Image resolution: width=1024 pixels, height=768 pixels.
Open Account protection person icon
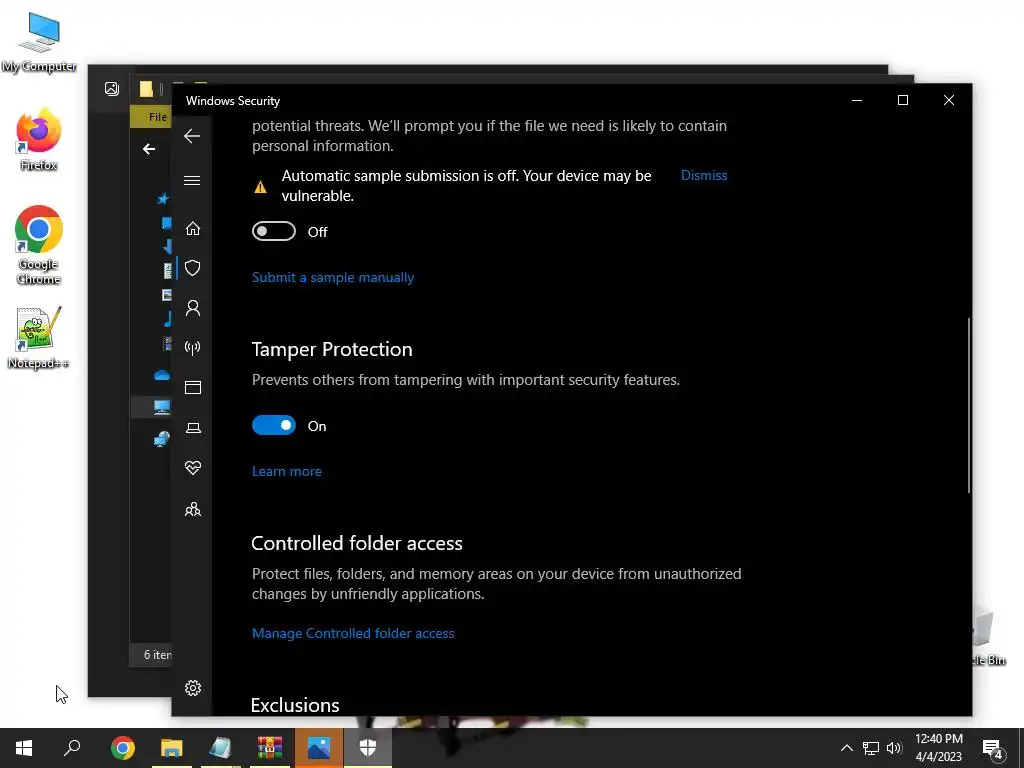tap(193, 308)
